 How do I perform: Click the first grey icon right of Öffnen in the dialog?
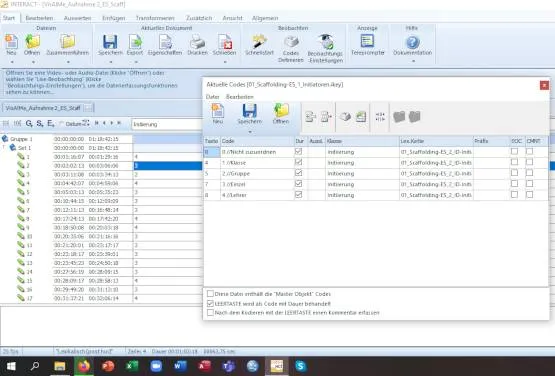pos(310,116)
